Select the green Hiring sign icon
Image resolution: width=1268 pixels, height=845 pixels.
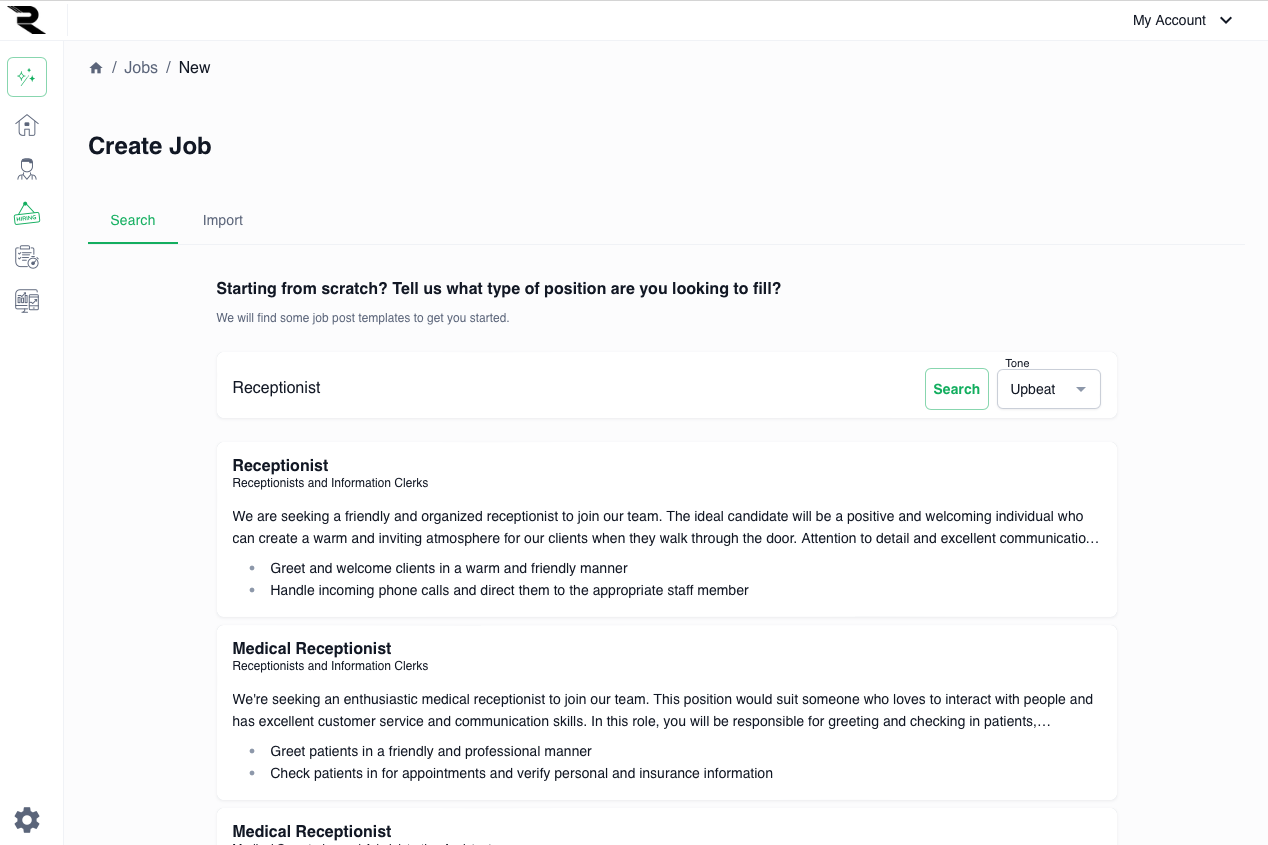pos(27,213)
